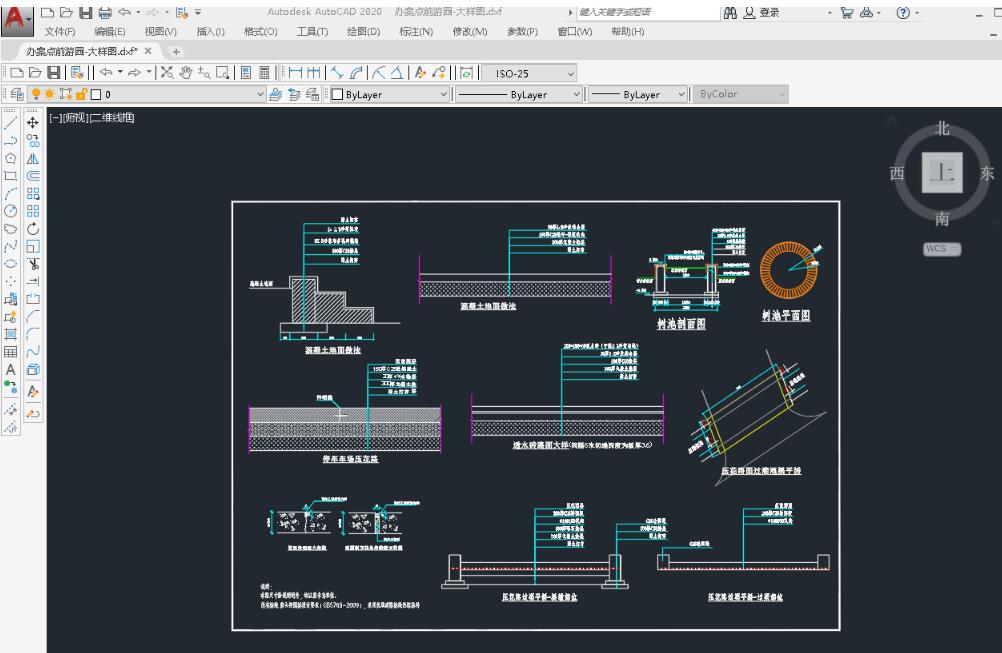
Task: Select the Trim scissors tool
Action: pyautogui.click(x=33, y=264)
